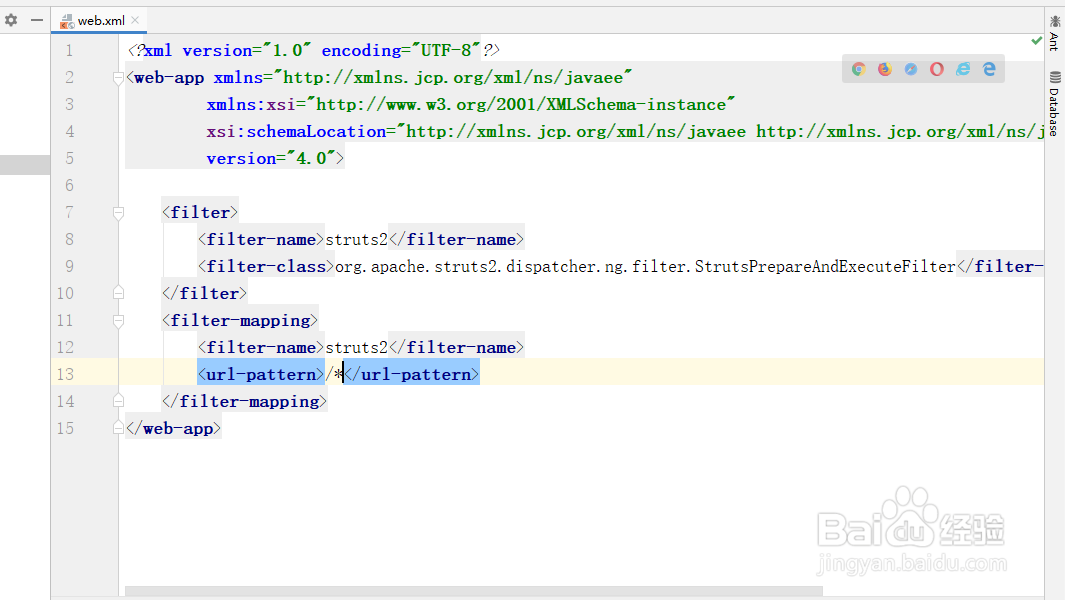Open preview in Opera browser icon
The height and width of the screenshot is (600, 1065).
point(937,69)
